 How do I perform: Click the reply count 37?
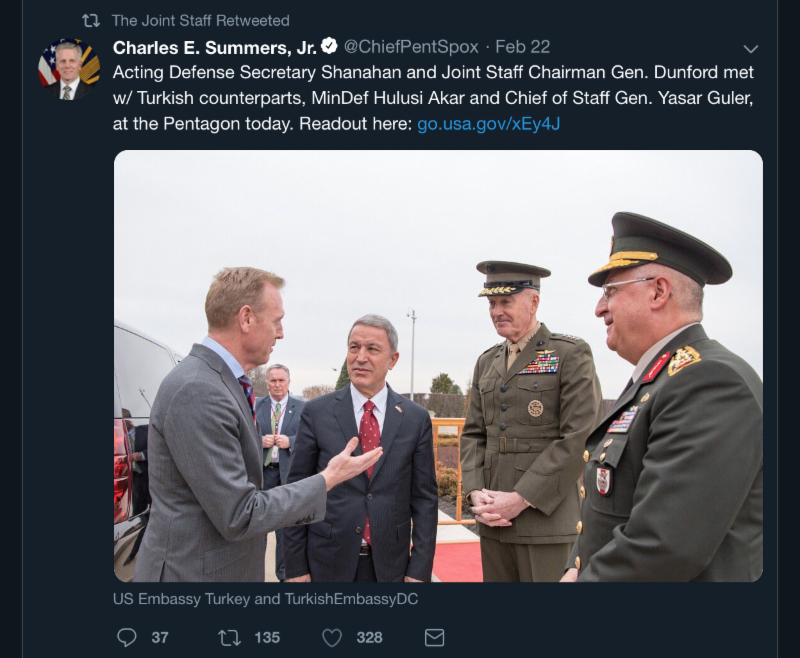point(160,637)
